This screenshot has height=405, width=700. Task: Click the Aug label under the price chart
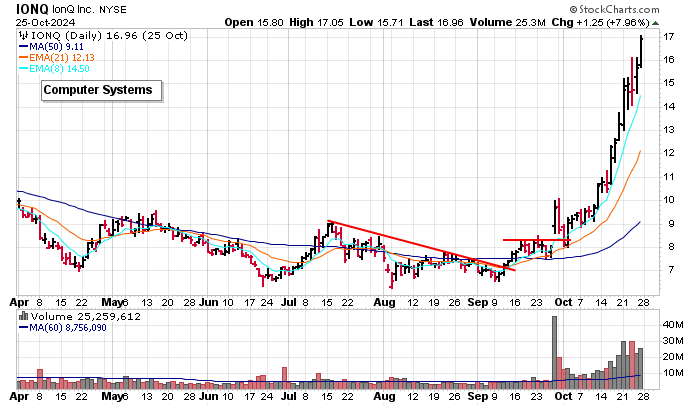pos(384,302)
